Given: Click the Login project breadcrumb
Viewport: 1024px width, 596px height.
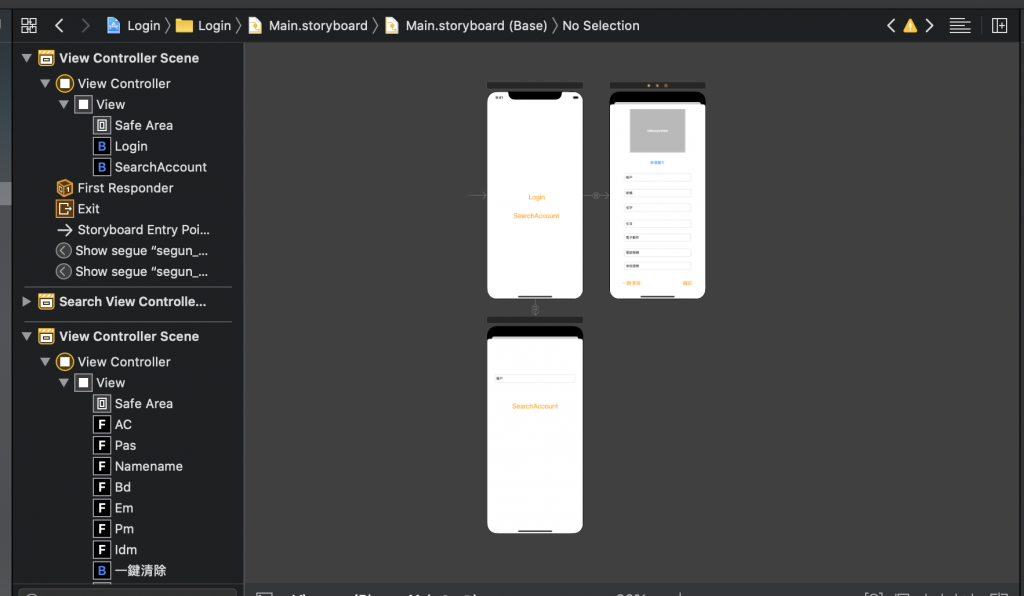Looking at the screenshot, I should point(133,25).
